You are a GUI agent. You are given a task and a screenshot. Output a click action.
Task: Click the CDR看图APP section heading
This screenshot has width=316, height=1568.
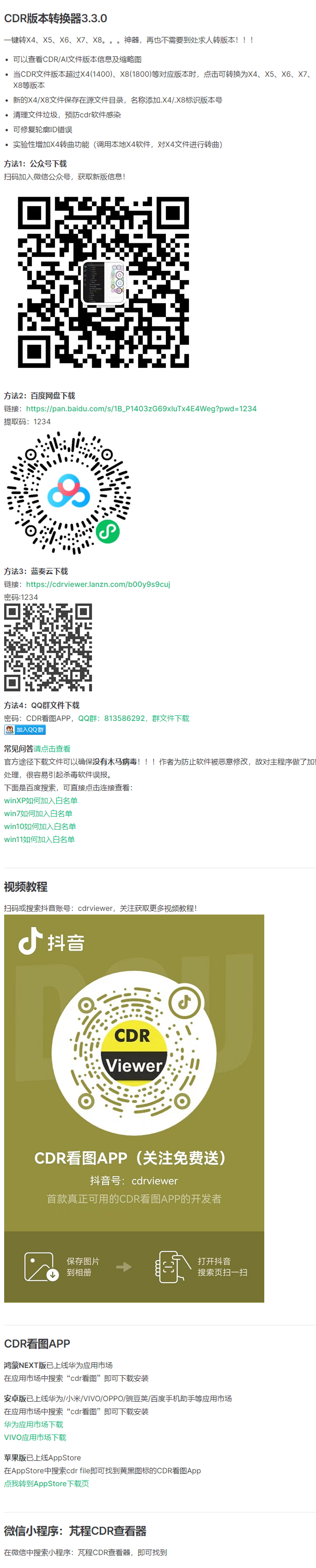coord(37,1343)
